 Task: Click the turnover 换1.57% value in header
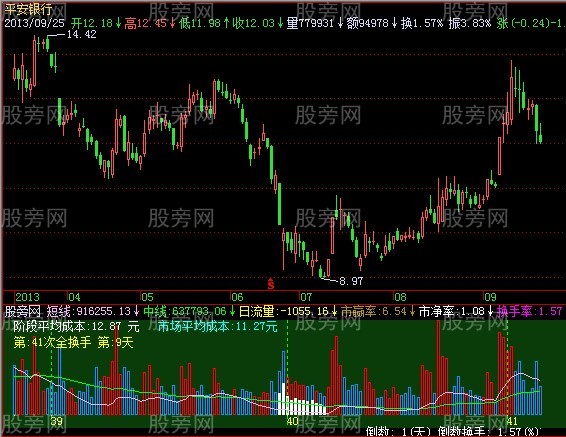click(x=422, y=23)
